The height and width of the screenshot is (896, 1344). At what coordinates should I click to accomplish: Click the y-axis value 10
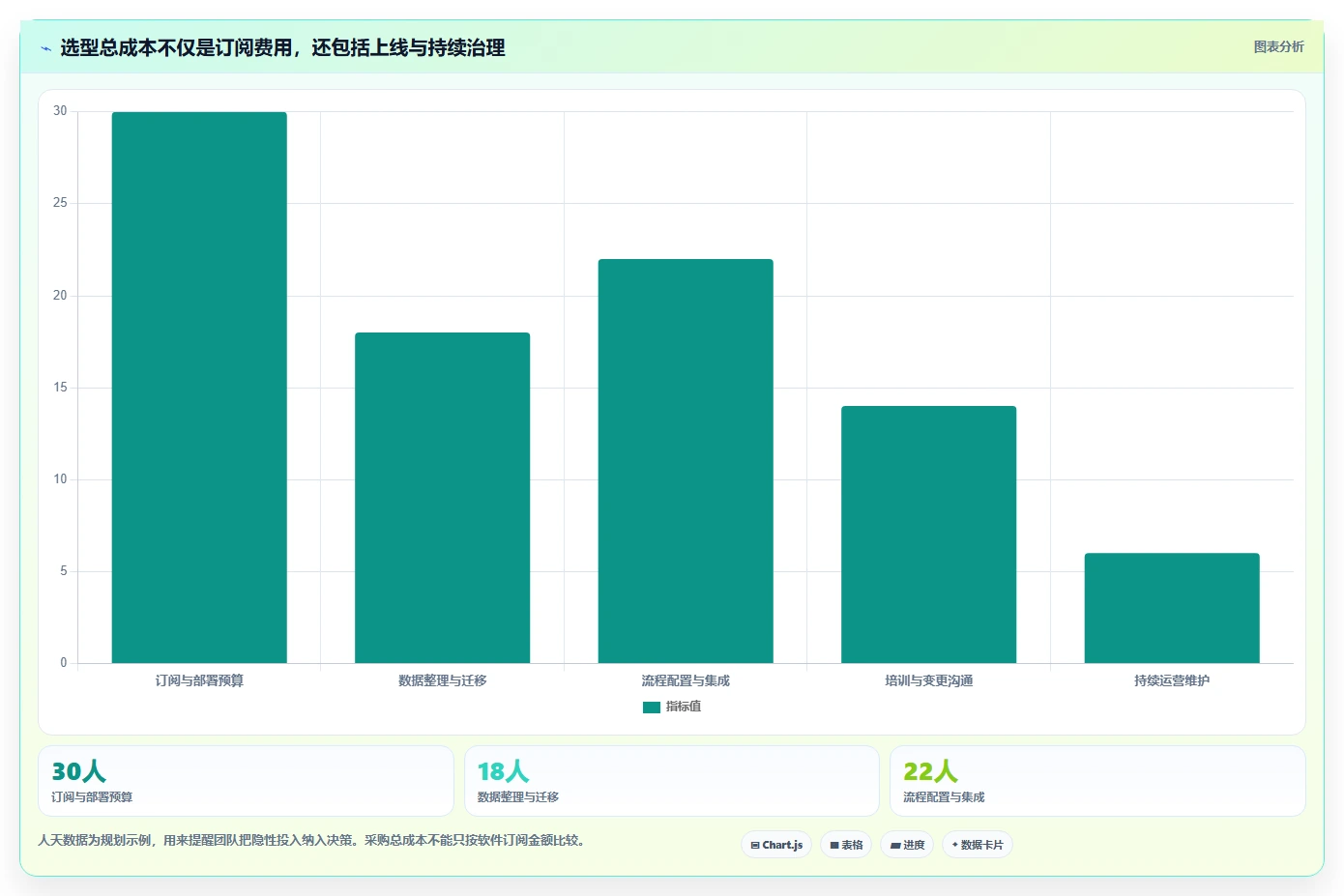click(x=60, y=479)
